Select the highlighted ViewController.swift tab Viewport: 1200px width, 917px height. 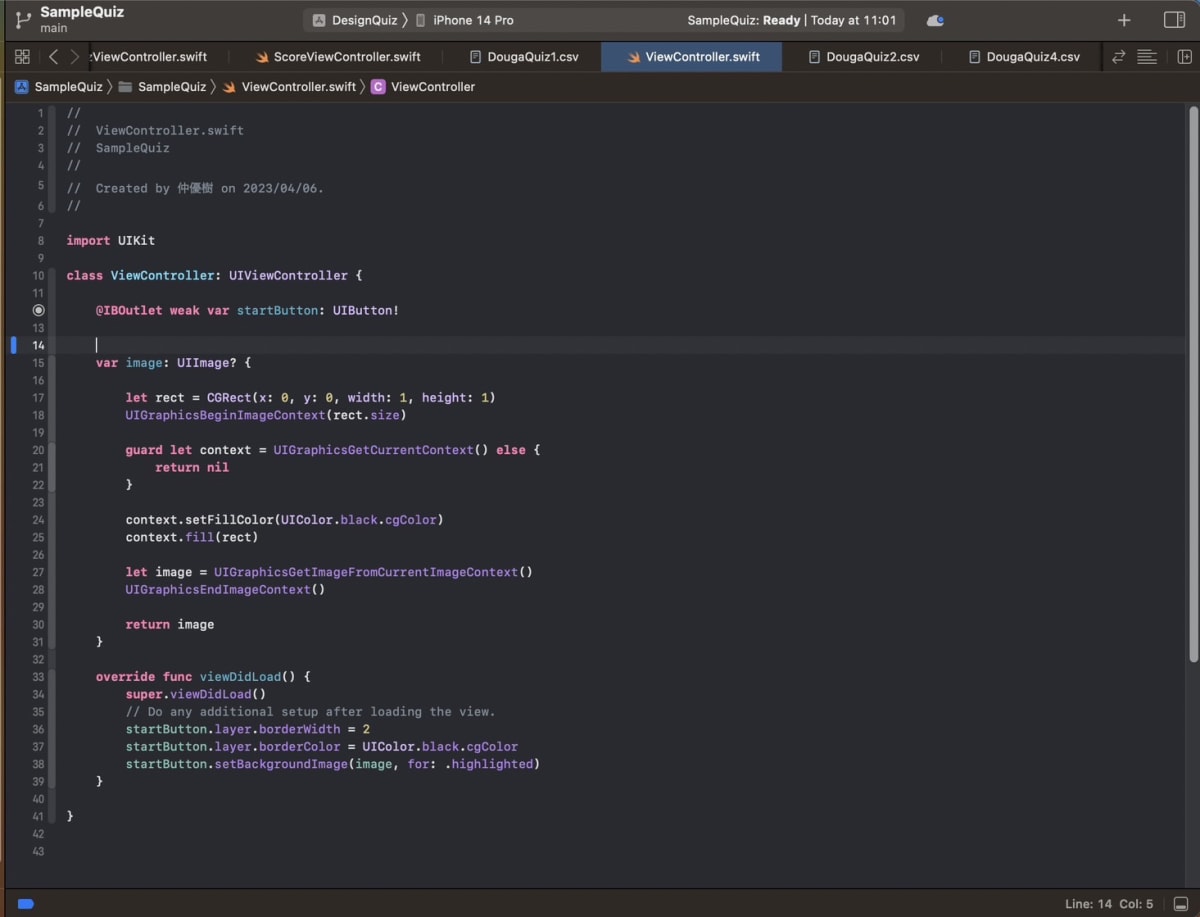click(692, 57)
